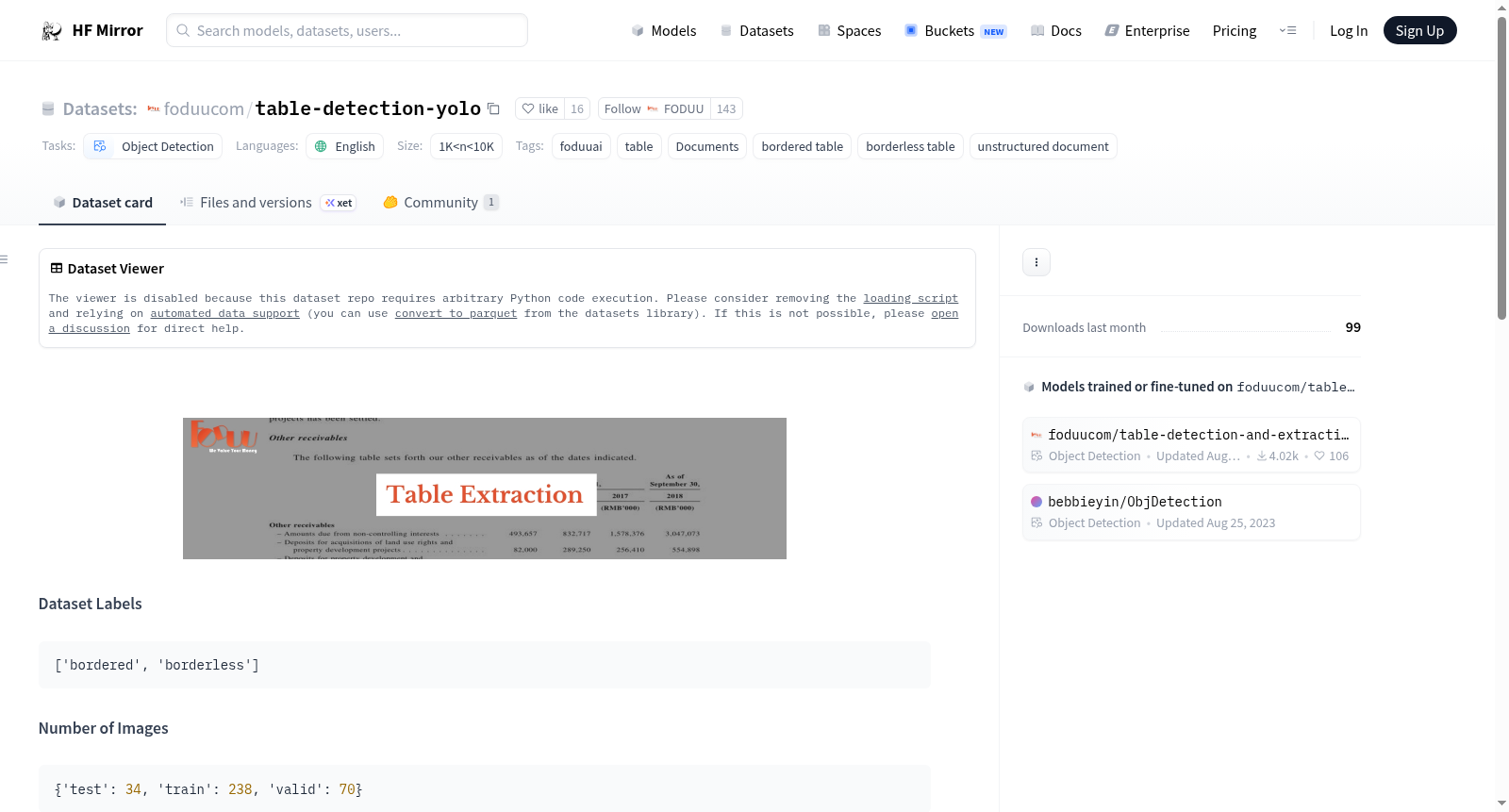Focus the search models input field

(347, 30)
